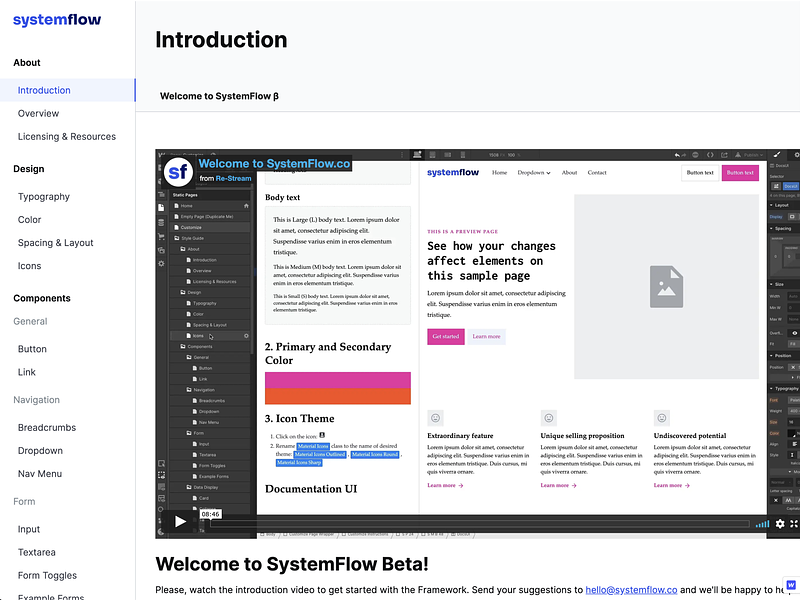Screen dimensions: 800x600
Task: Click the About sidebar section heading
Action: click(x=27, y=63)
